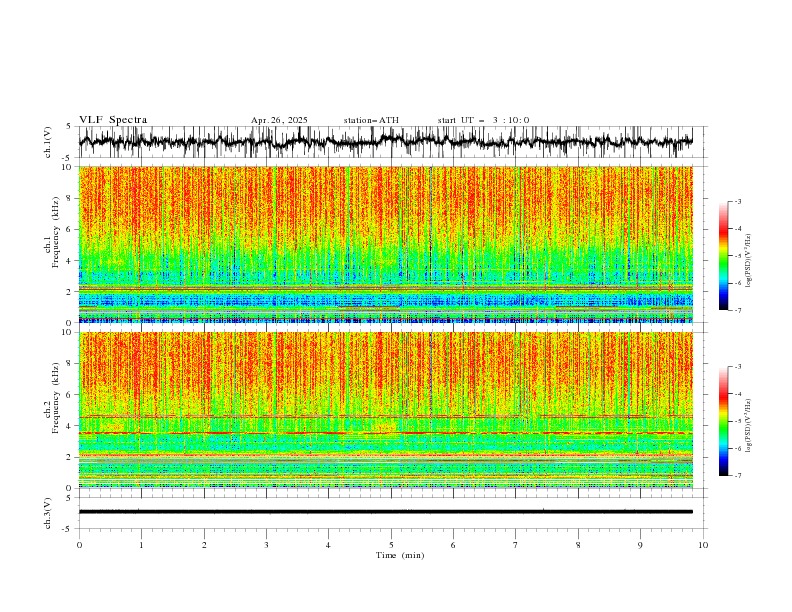The width and height of the screenshot is (792, 612).
Task: Click the 'VLF Spectra' title text
Action: point(113,120)
